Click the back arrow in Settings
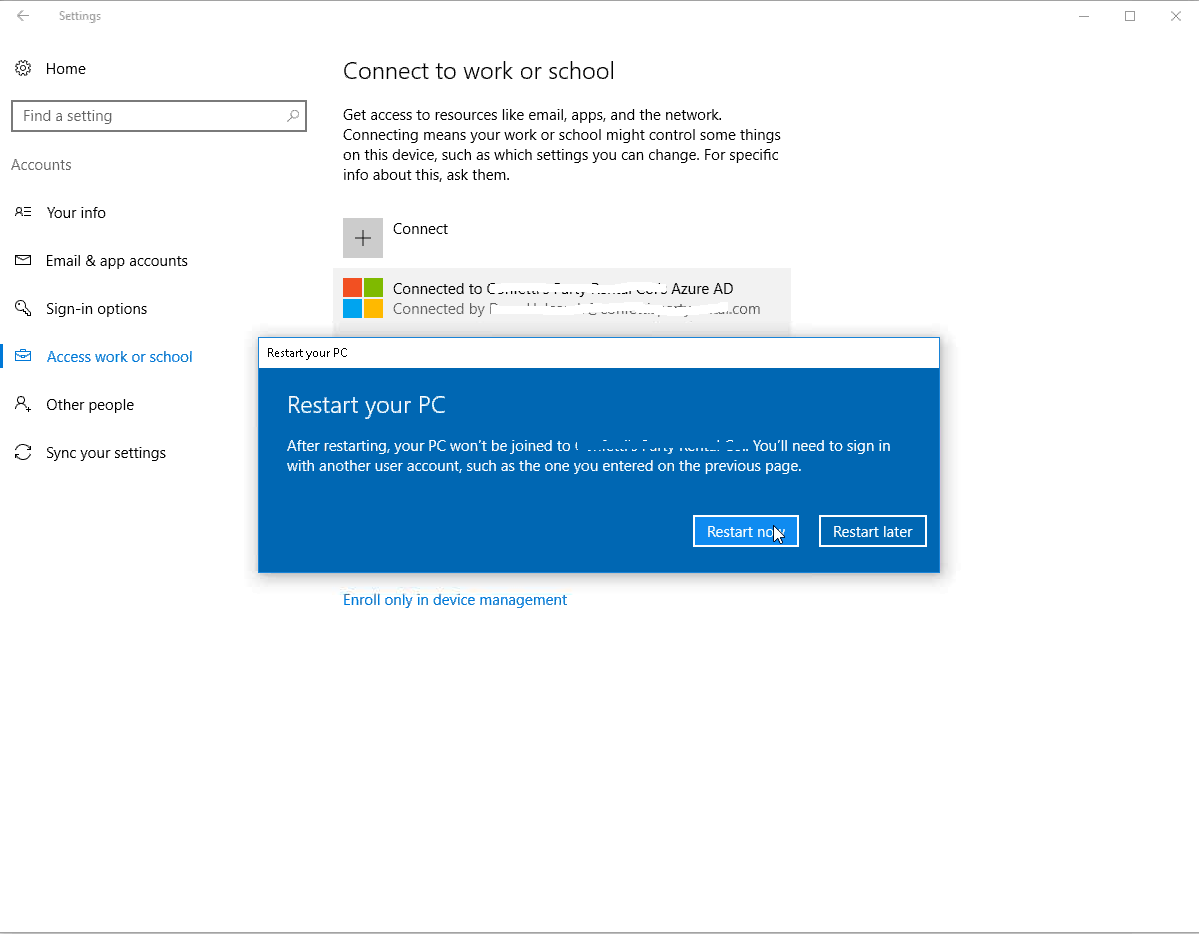 (23, 16)
